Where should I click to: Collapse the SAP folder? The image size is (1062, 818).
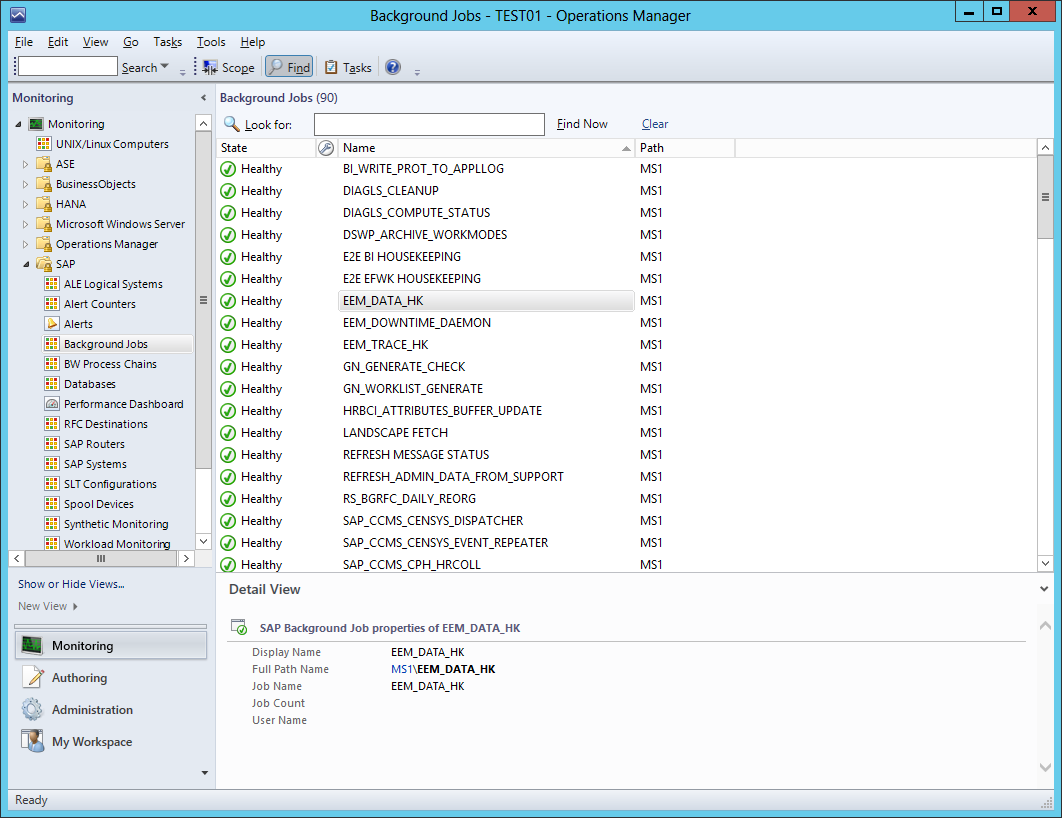click(26, 264)
